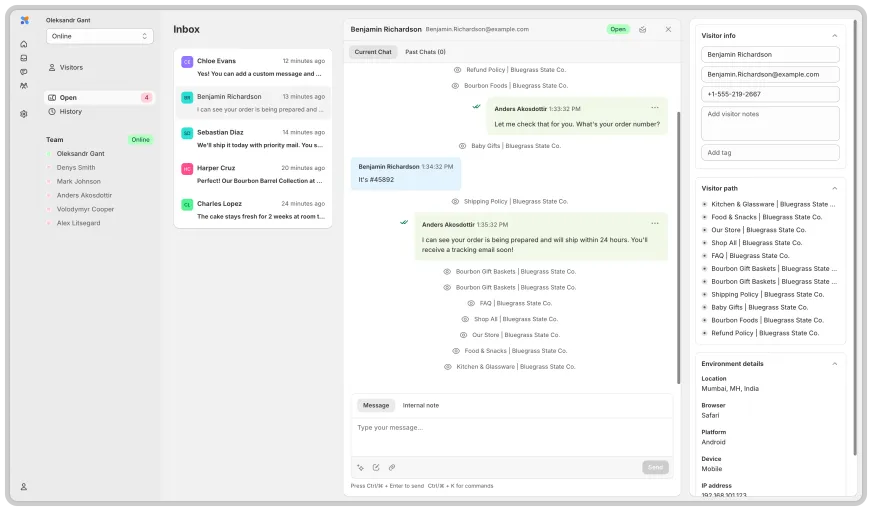Click the mail icon beside Open status badge
Image resolution: width=872 pixels, height=511 pixels.
[x=642, y=30]
